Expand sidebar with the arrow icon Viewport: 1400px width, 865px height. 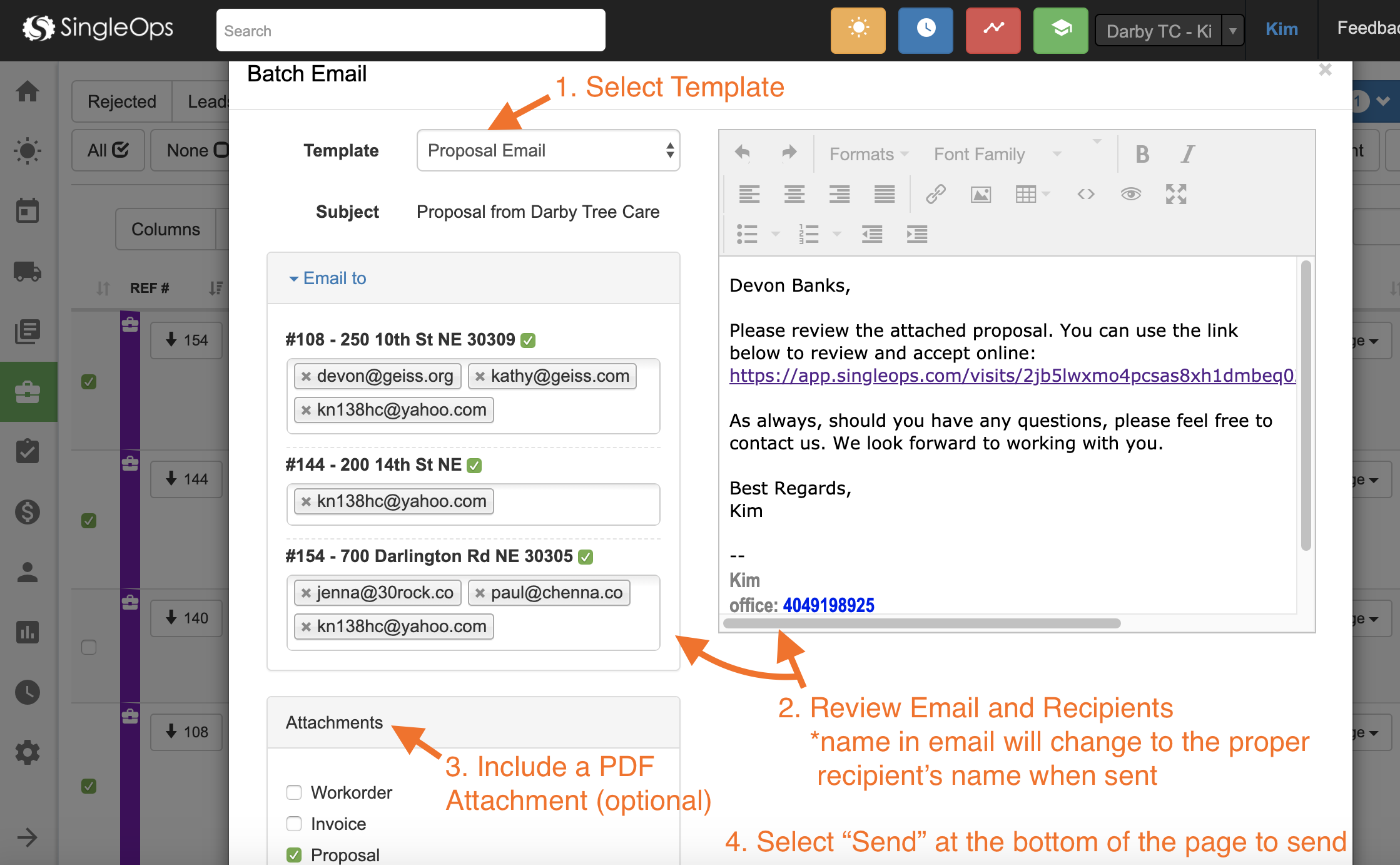(x=28, y=837)
